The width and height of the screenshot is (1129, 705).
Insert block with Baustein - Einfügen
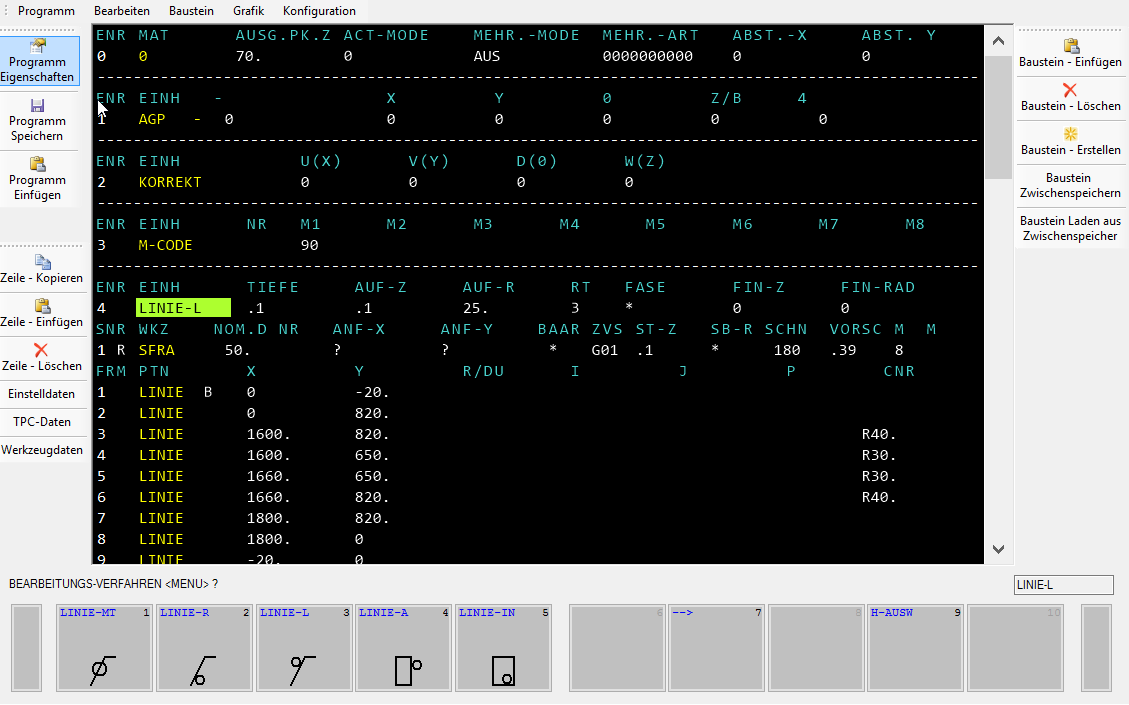pos(1071,54)
